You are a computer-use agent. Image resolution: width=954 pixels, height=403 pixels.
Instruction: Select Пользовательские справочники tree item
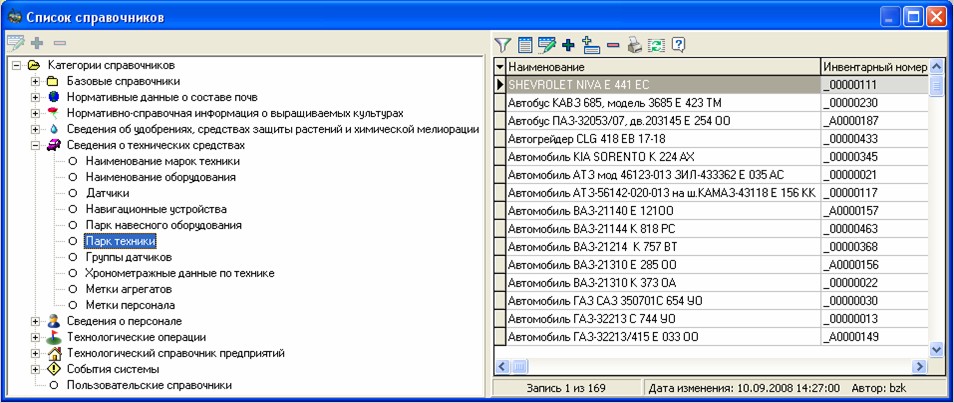pyautogui.click(x=149, y=385)
